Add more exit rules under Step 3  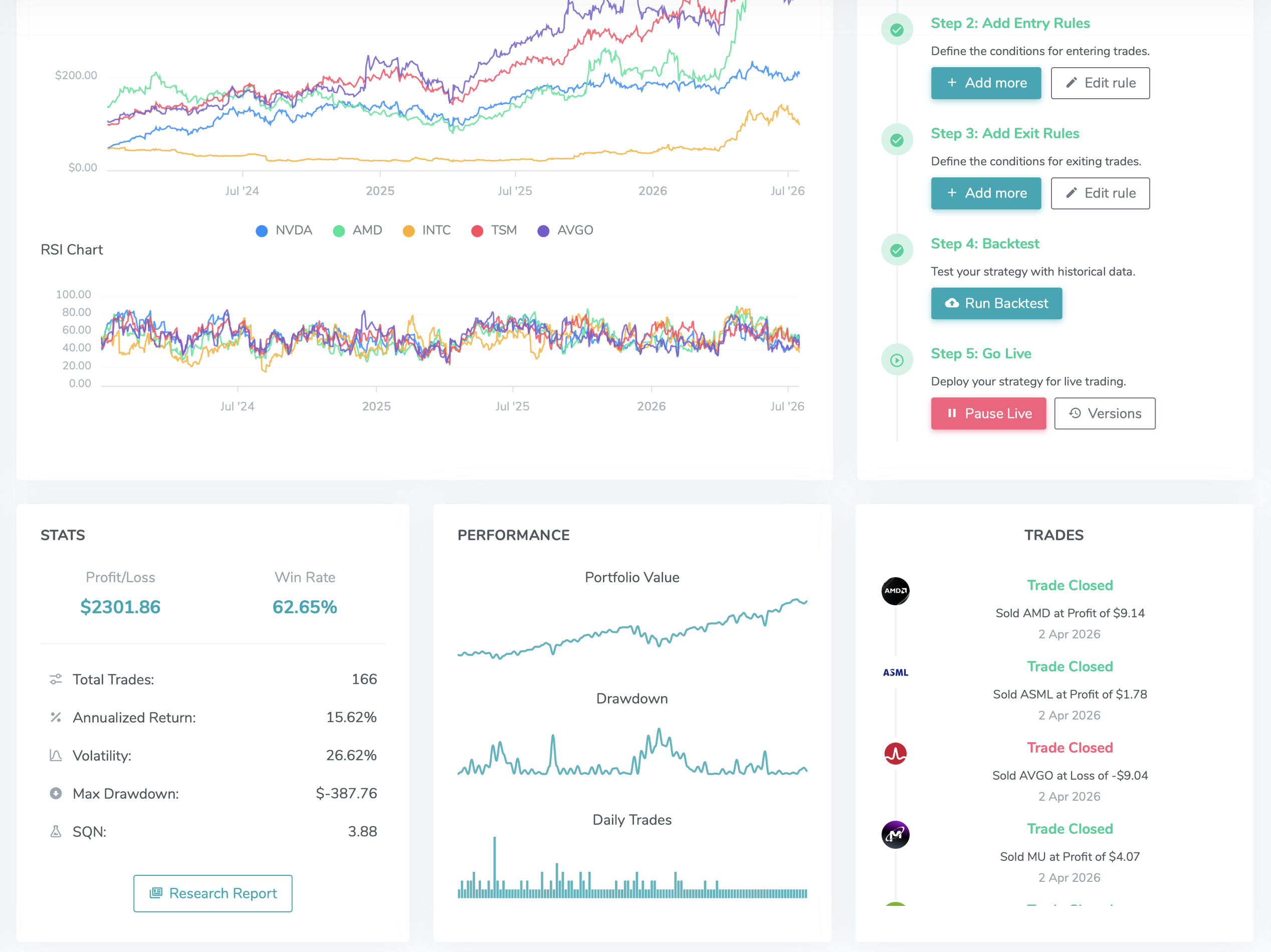pyautogui.click(x=986, y=193)
